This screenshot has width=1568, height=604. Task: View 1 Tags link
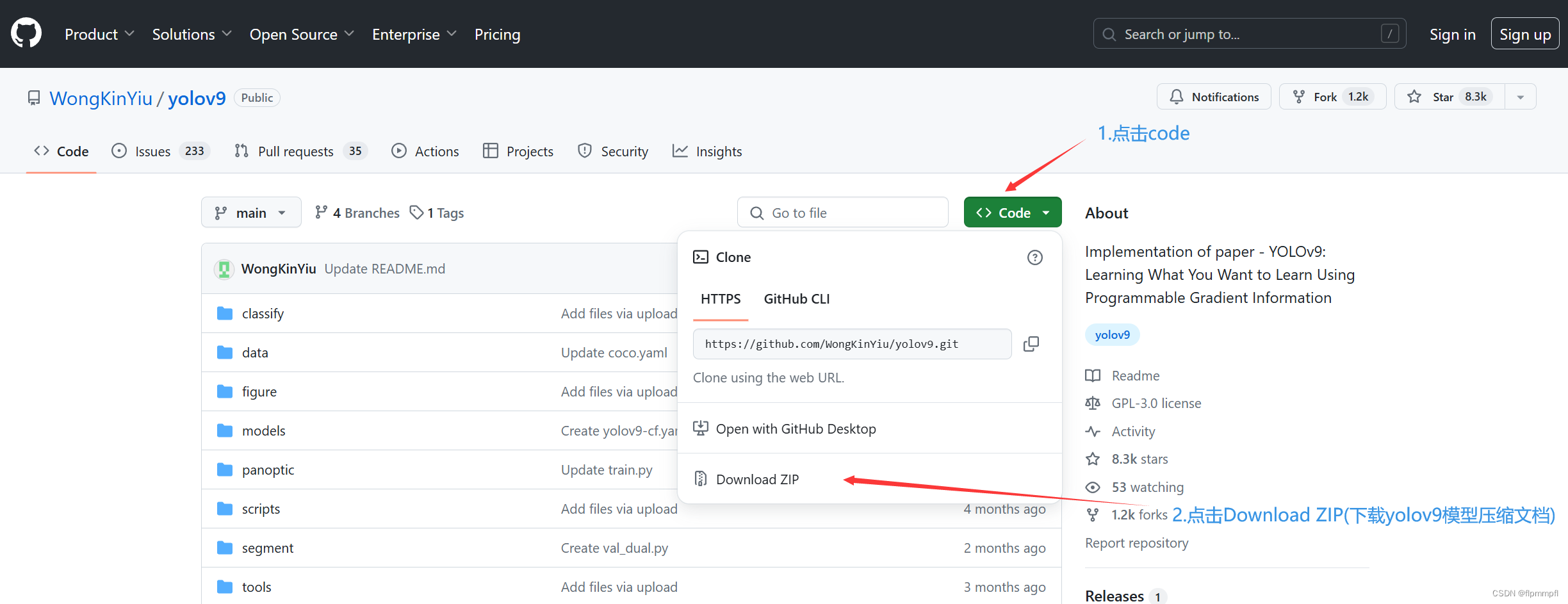click(x=437, y=213)
